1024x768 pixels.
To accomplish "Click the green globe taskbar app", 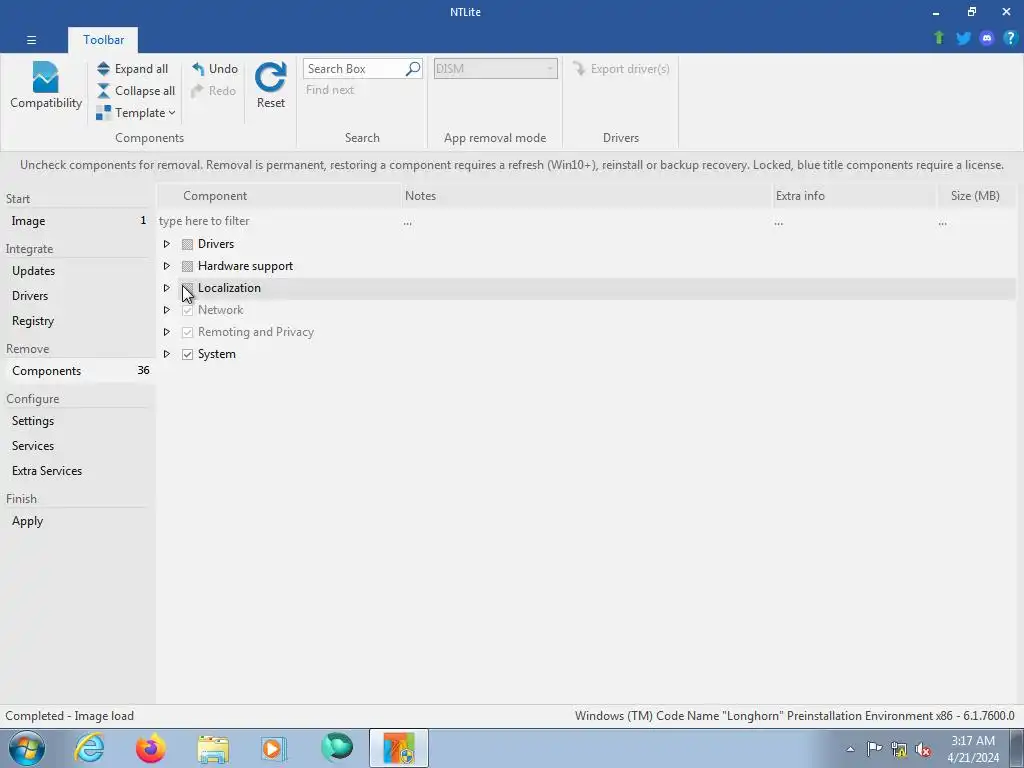I will coord(337,747).
